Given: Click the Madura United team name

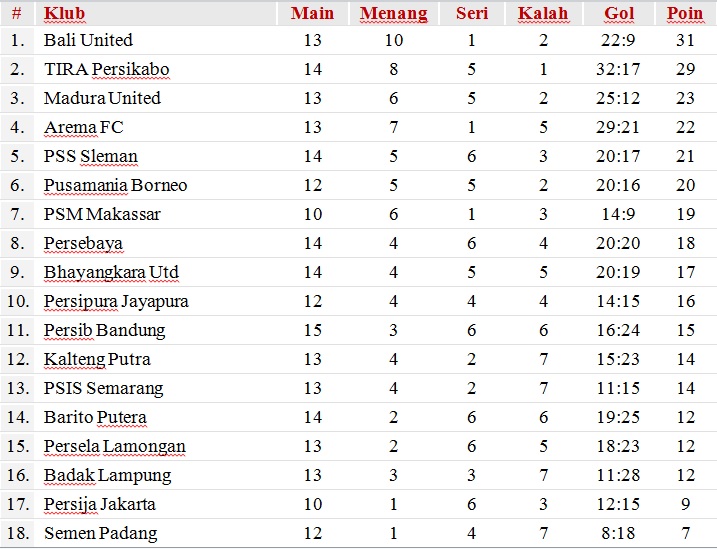Looking at the screenshot, I should tap(102, 98).
